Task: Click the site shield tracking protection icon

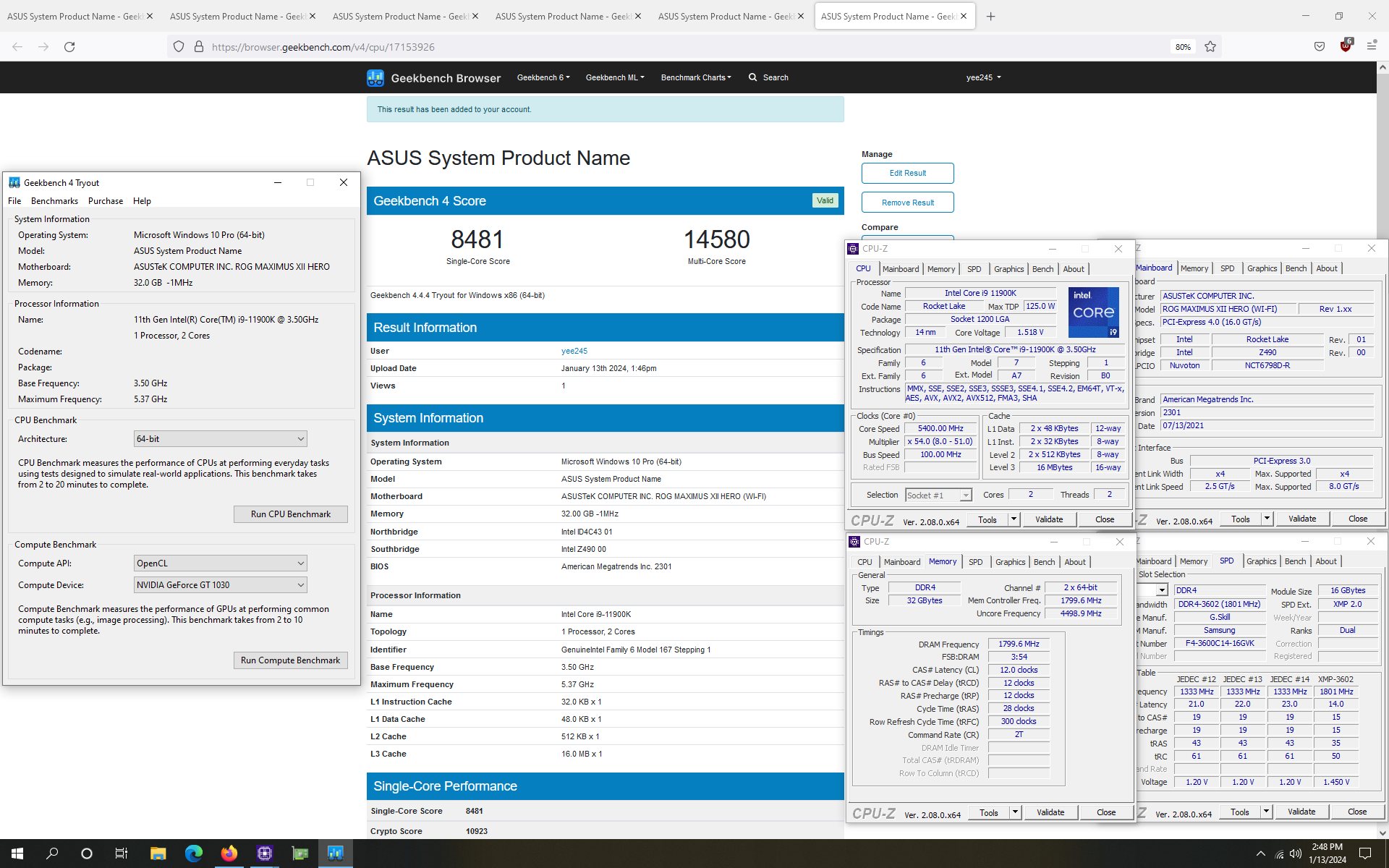Action: pos(179,47)
